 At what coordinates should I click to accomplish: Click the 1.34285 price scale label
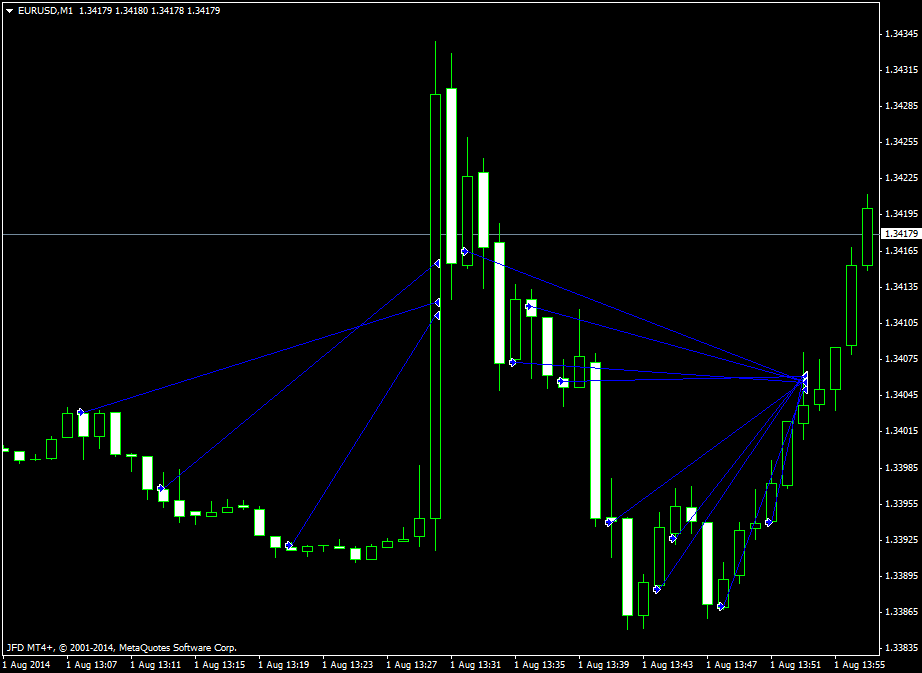click(901, 106)
